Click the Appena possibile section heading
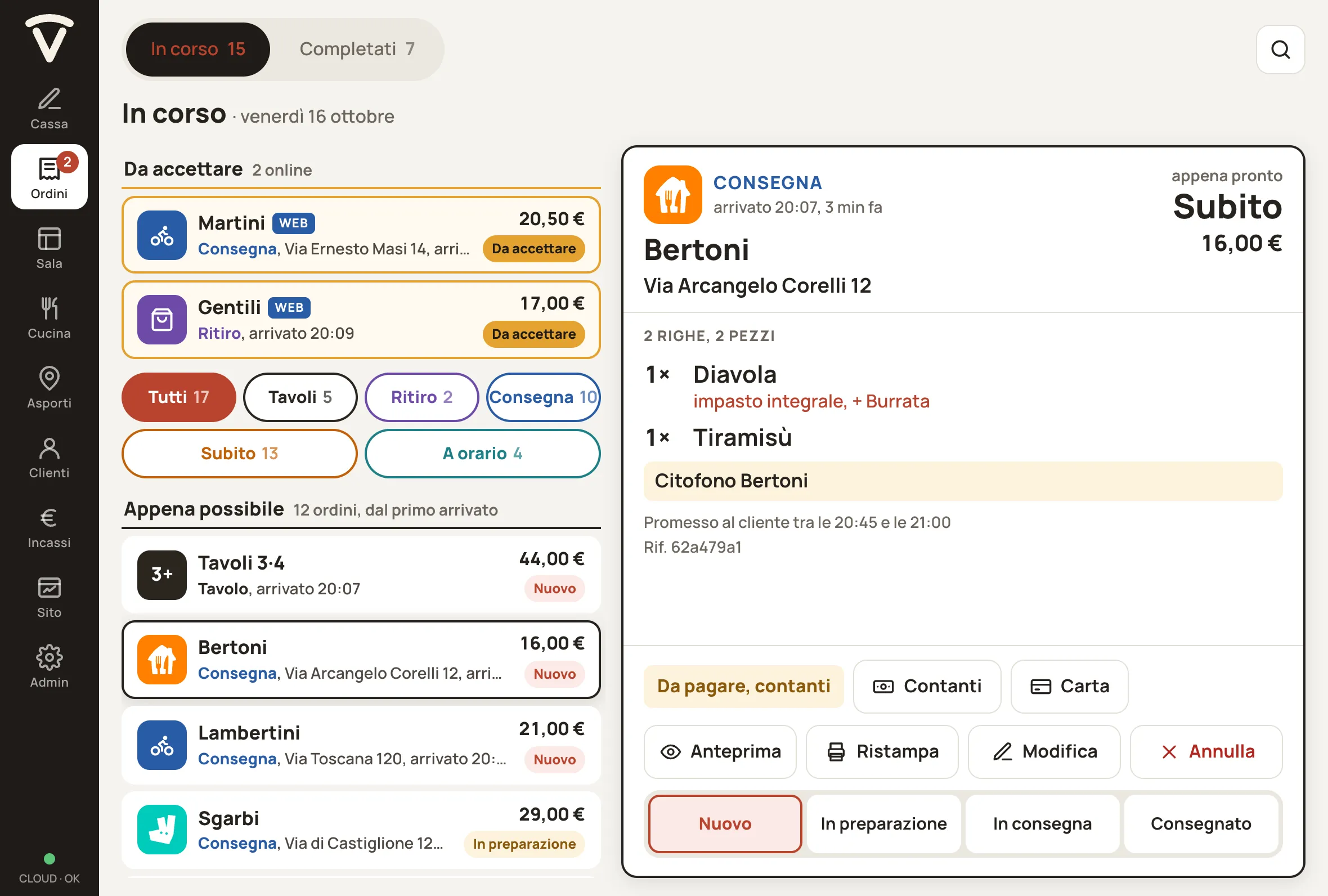The image size is (1328, 896). pos(203,509)
